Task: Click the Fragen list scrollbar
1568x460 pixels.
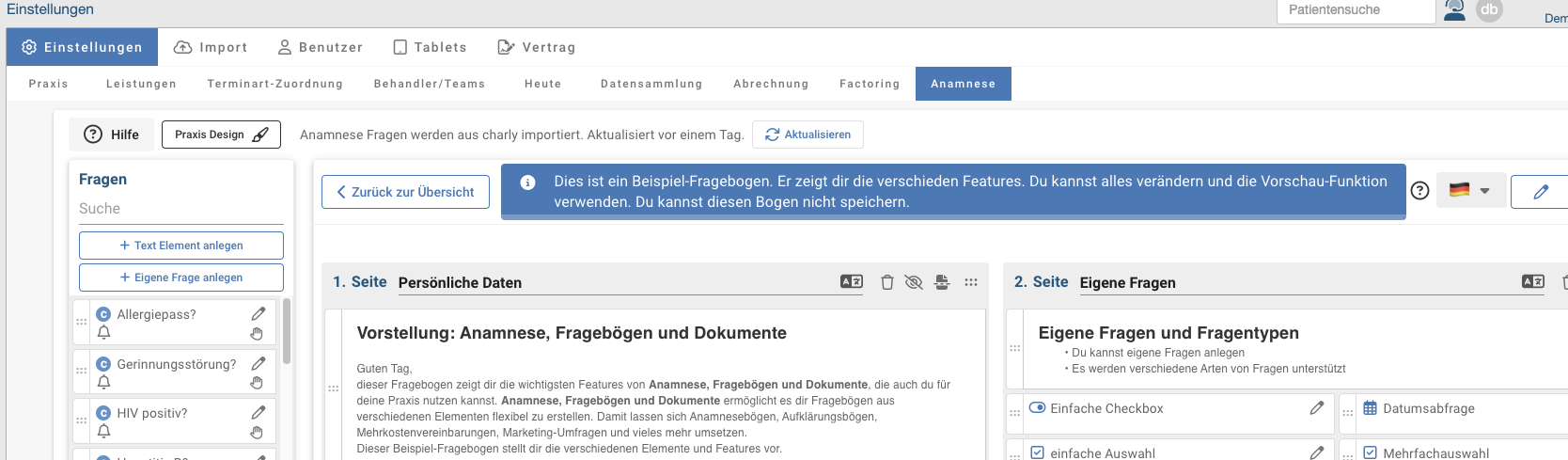Action: [287, 330]
